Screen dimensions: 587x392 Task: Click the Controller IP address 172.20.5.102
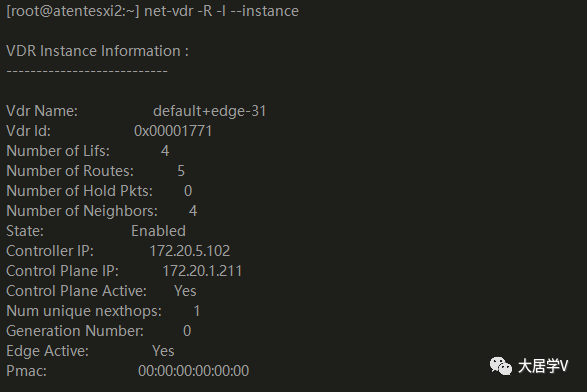190,251
